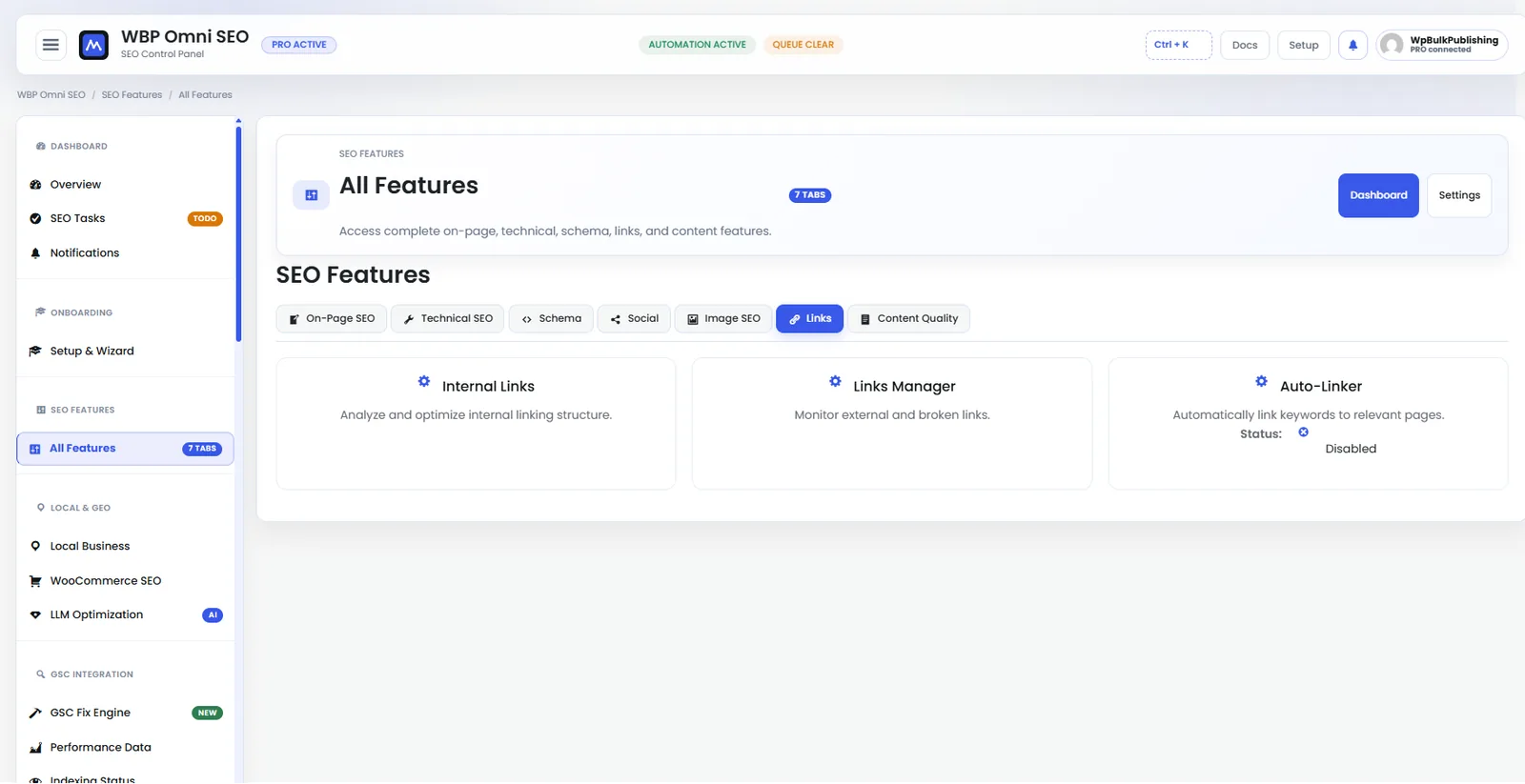Click the Local Business pin icon
This screenshot has height=784, width=1525.
point(35,546)
